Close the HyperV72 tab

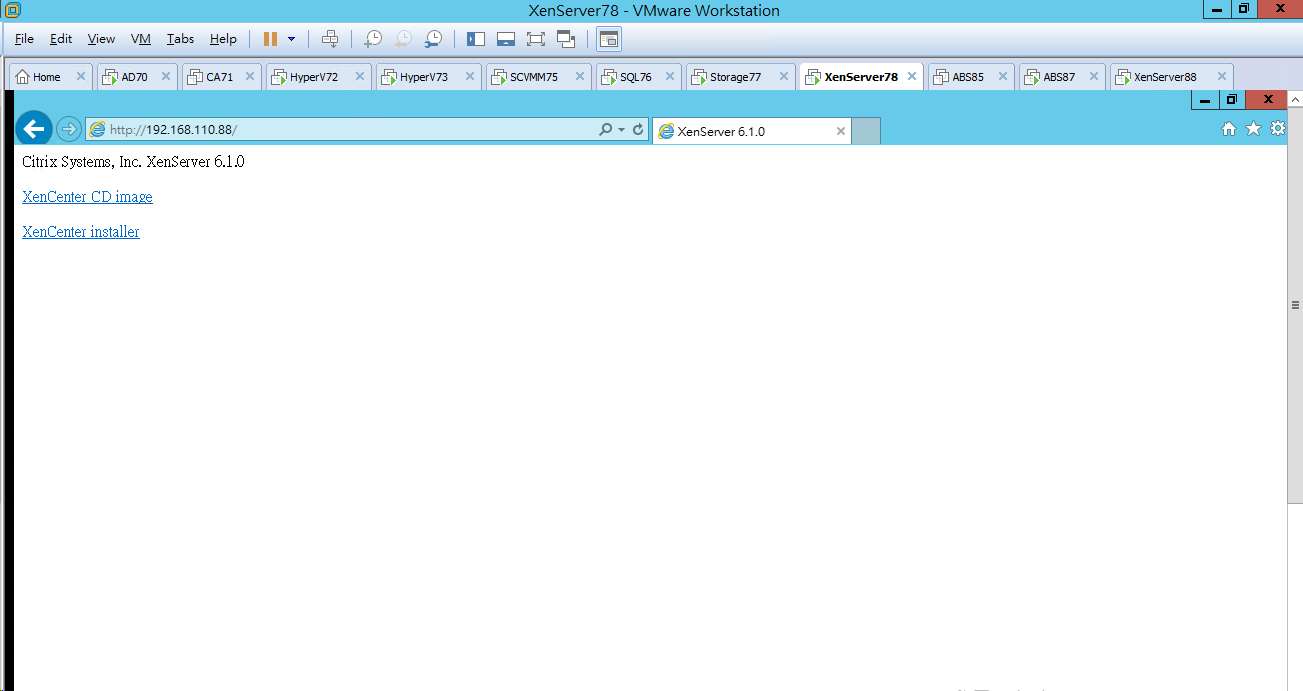[x=359, y=77]
